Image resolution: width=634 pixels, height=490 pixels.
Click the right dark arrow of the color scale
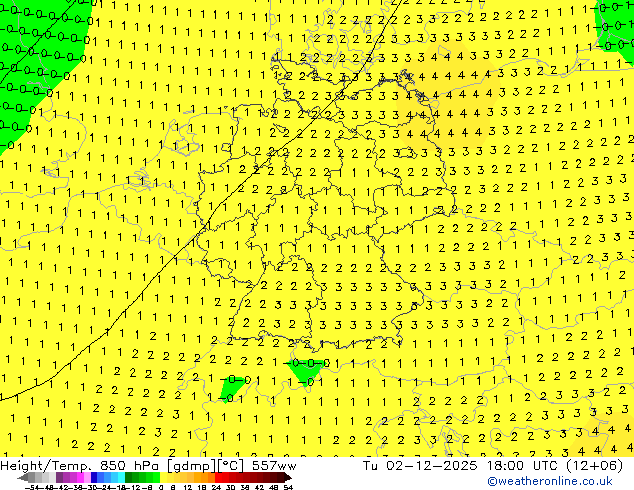288,478
